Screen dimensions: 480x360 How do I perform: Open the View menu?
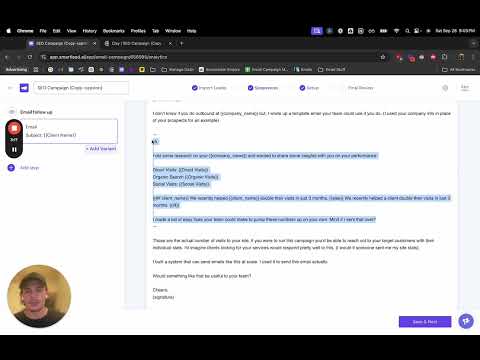coord(71,31)
